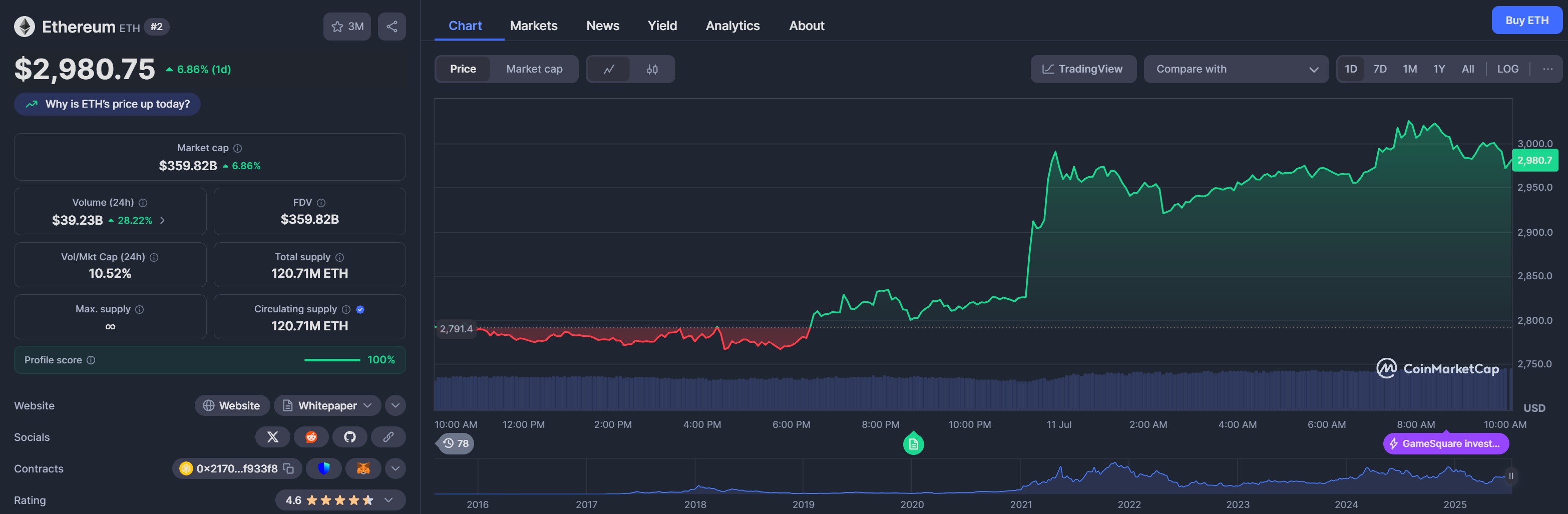Click the blue shield wallet icon
1568x514 pixels.
pos(324,468)
